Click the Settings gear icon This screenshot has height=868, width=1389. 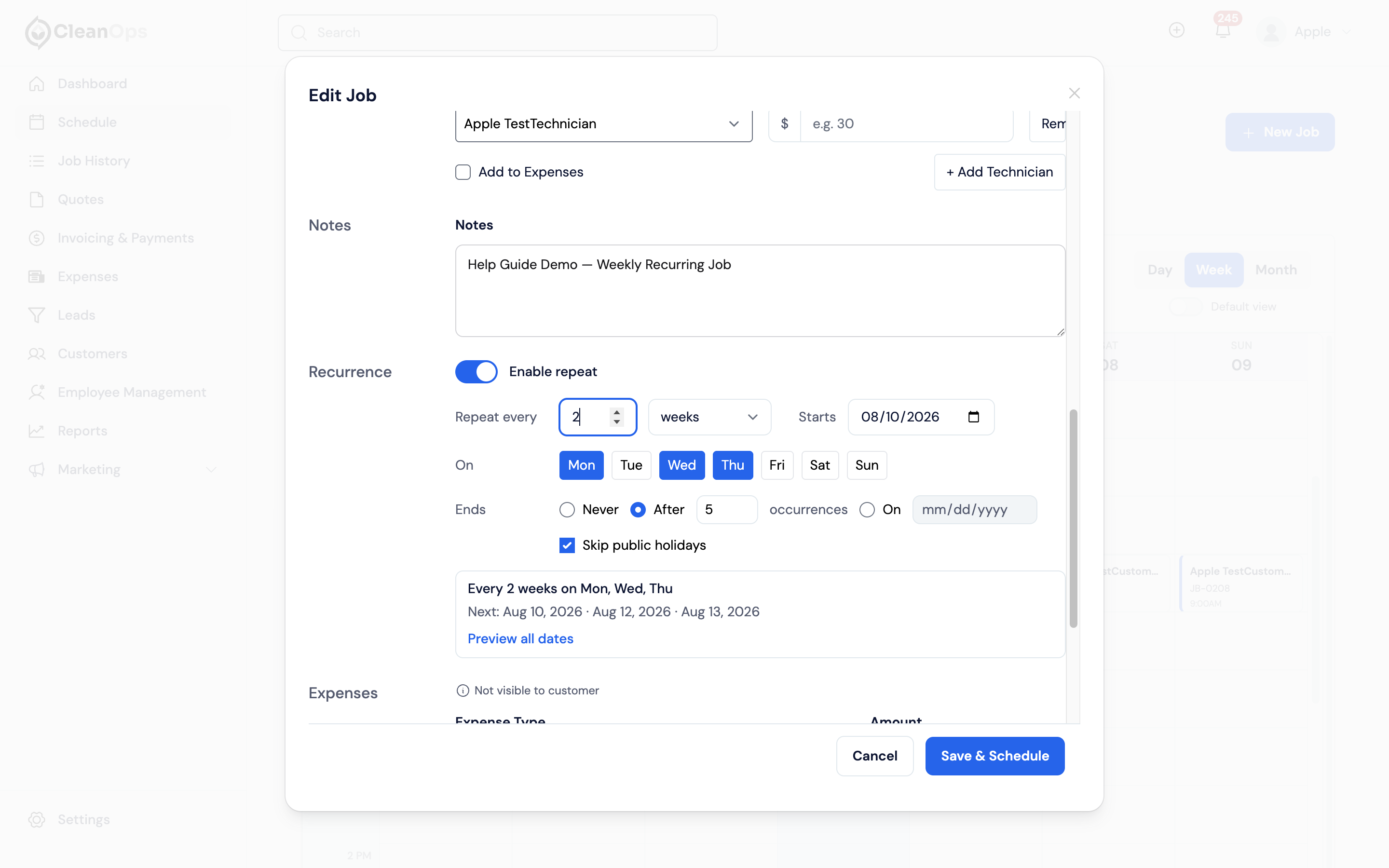[x=37, y=819]
